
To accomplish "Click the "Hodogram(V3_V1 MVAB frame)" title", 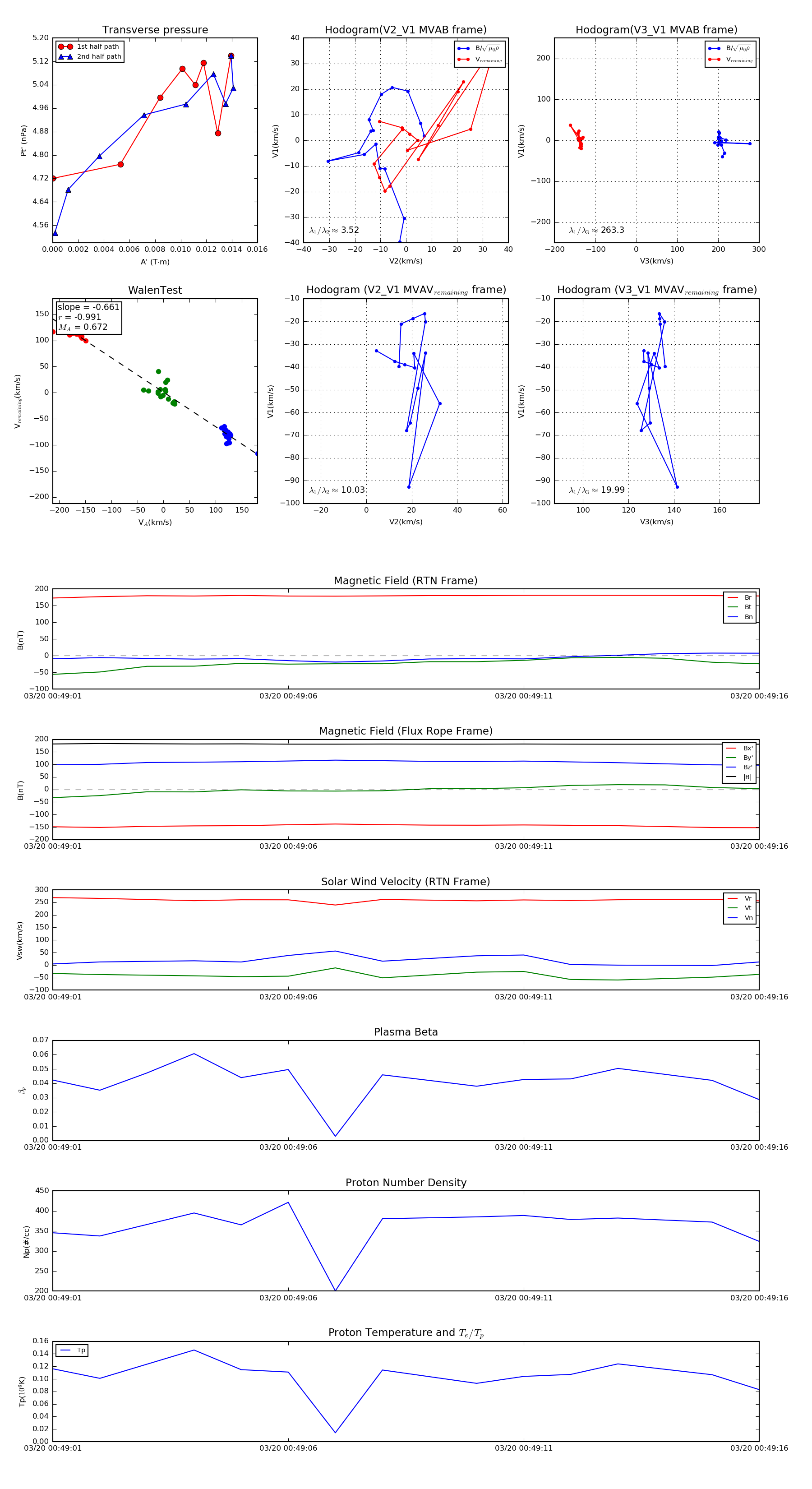I will pos(656,30).
